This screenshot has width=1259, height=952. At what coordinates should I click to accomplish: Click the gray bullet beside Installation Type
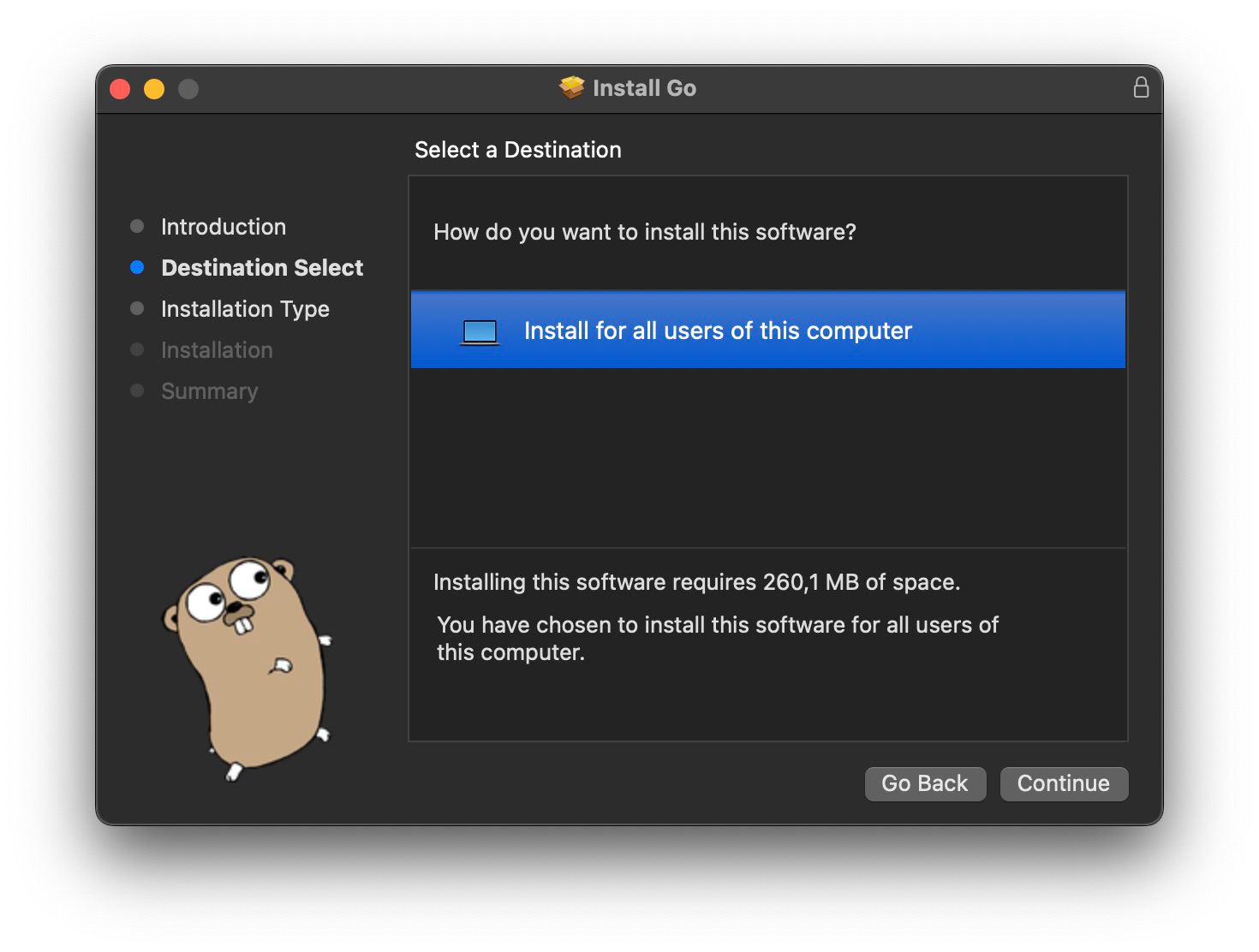[x=137, y=308]
